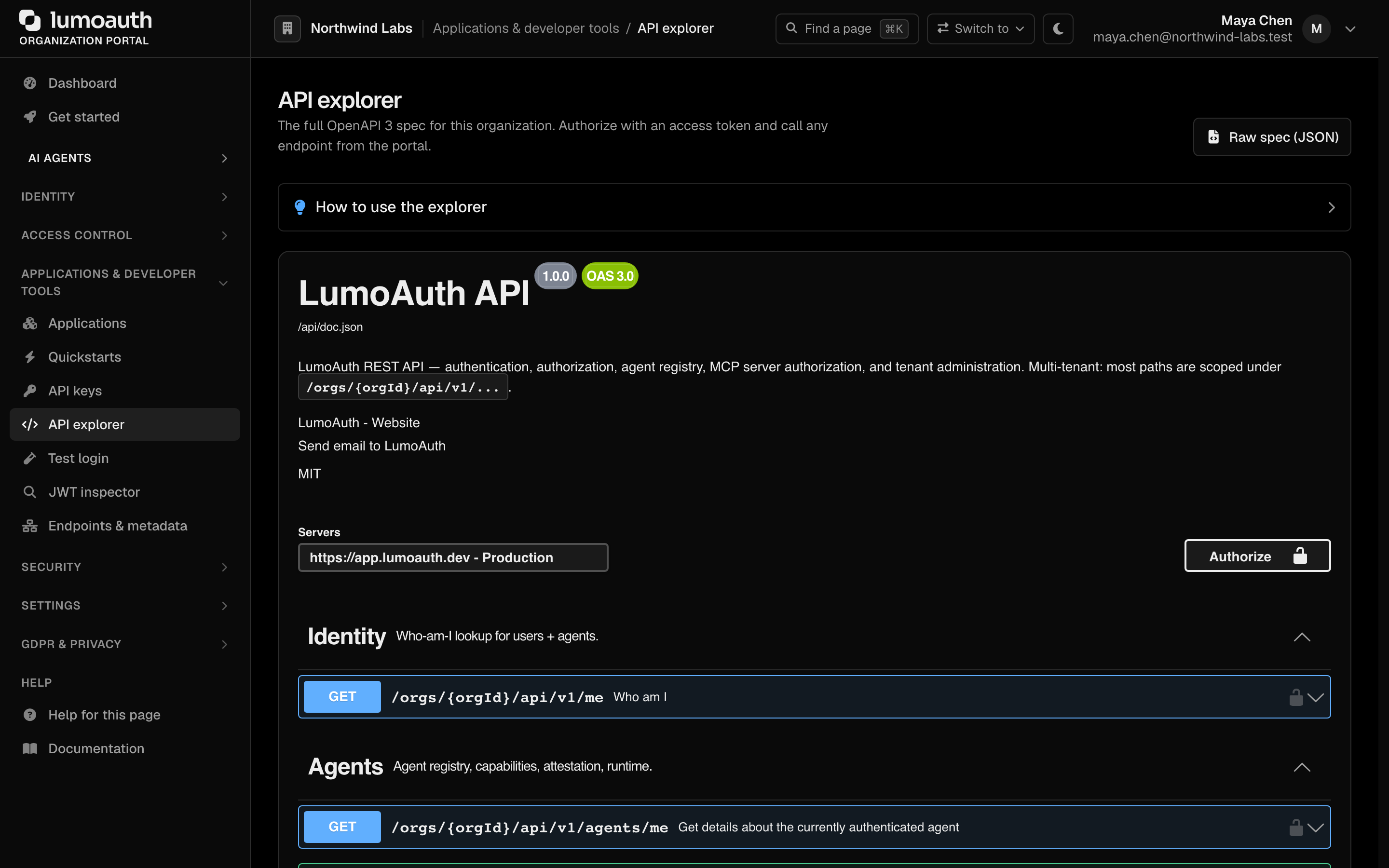Viewport: 1389px width, 868px height.
Task: Click the MIT license link
Action: (309, 474)
